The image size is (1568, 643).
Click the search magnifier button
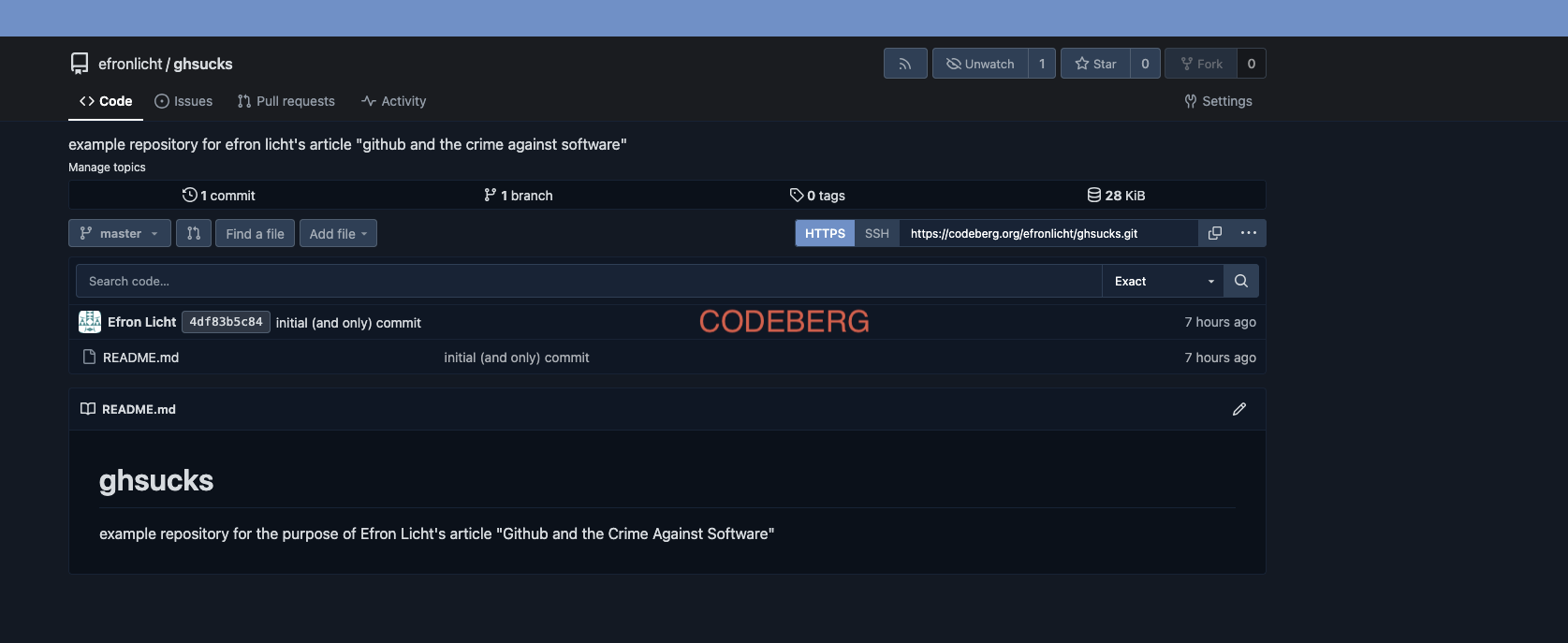pyautogui.click(x=1241, y=281)
